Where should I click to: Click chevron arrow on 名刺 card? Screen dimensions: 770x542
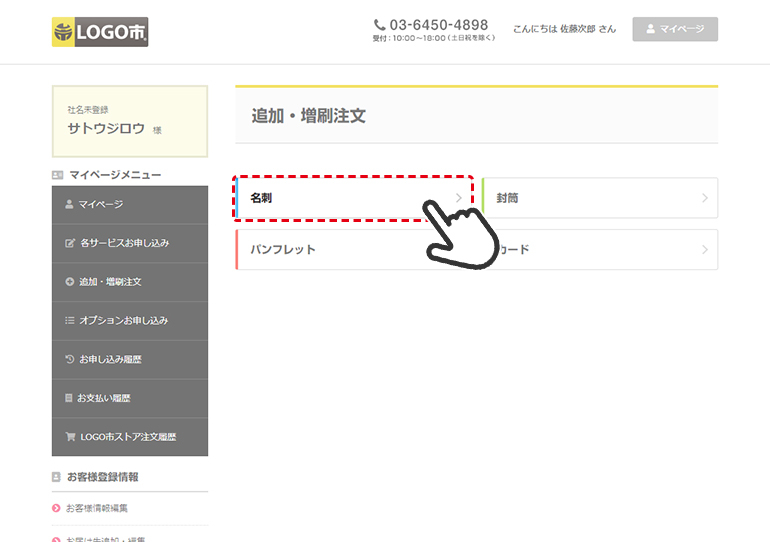pos(459,198)
